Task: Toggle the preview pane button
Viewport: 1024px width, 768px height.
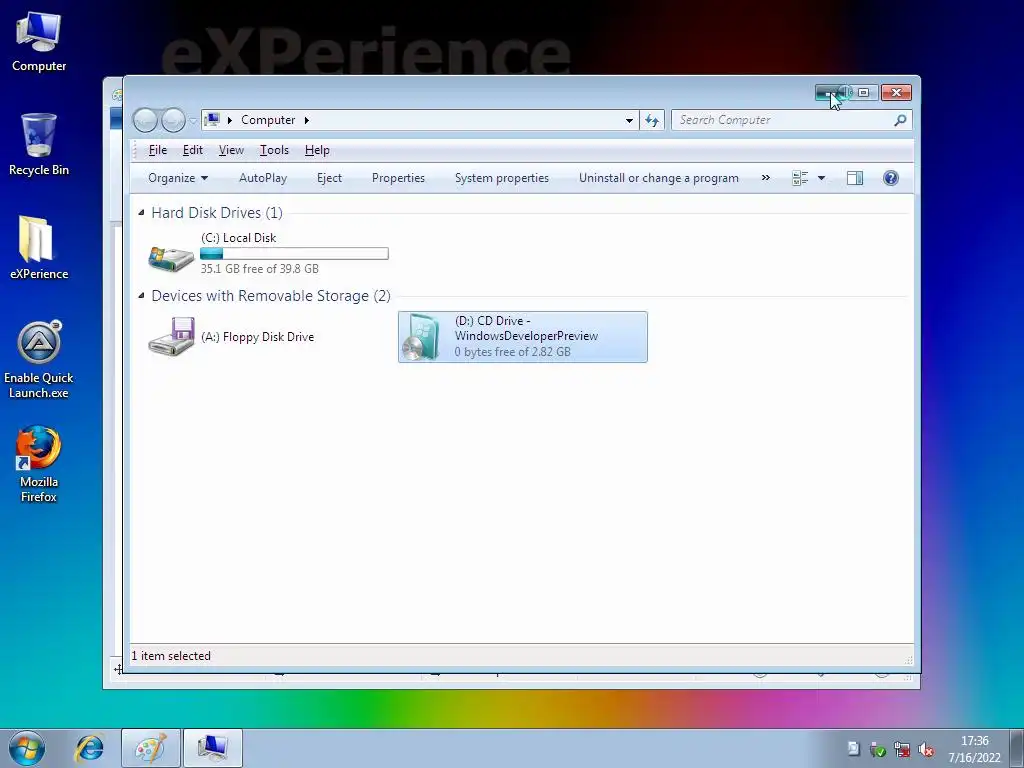Action: pyautogui.click(x=855, y=178)
